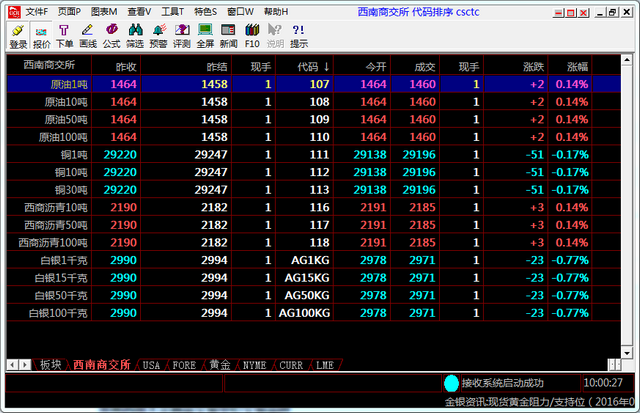This screenshot has height=413, width=640.
Task: Switch to the 黄金 tab
Action: (x=219, y=365)
